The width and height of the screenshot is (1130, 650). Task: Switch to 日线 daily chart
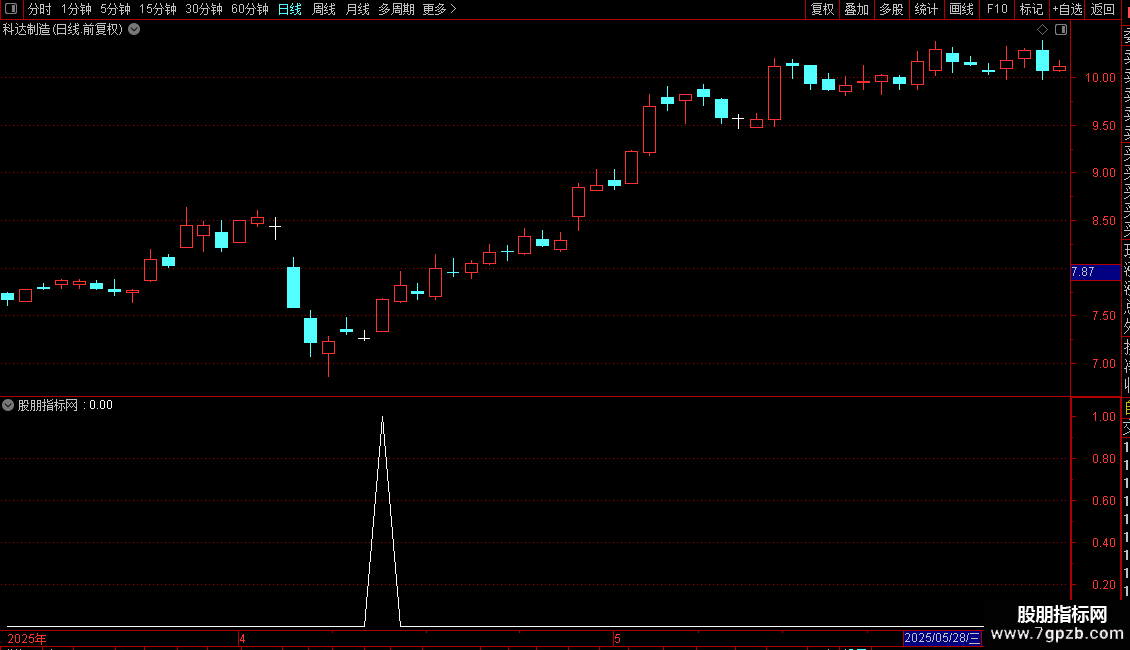pos(290,9)
